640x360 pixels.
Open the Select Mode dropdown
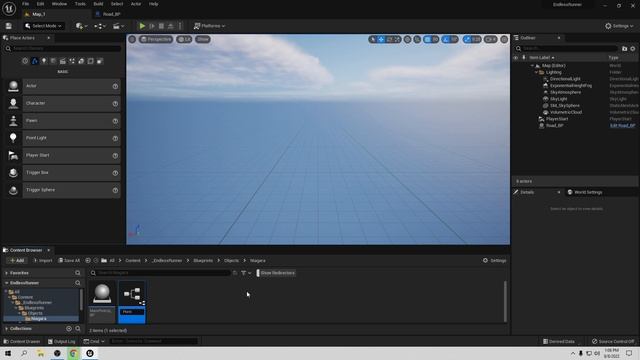43,26
